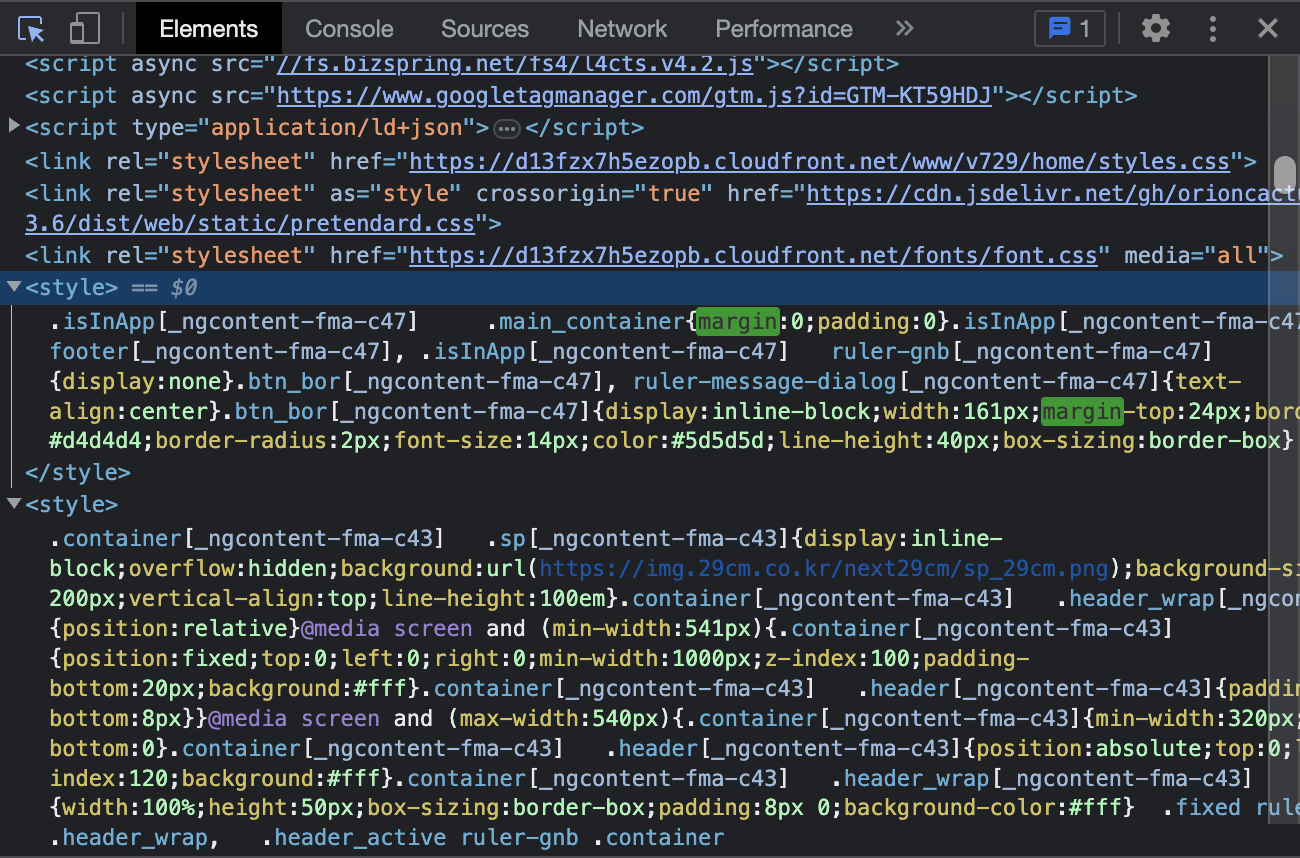
Task: Toggle the device toolbar icon
Action: point(85,29)
